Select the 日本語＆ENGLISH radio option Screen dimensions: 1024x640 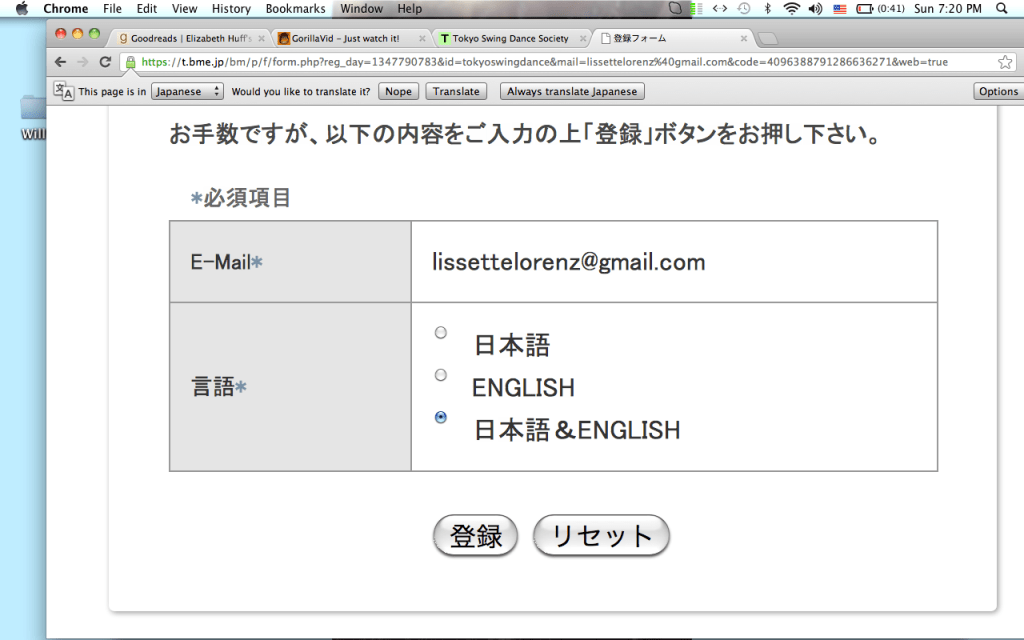pos(441,417)
